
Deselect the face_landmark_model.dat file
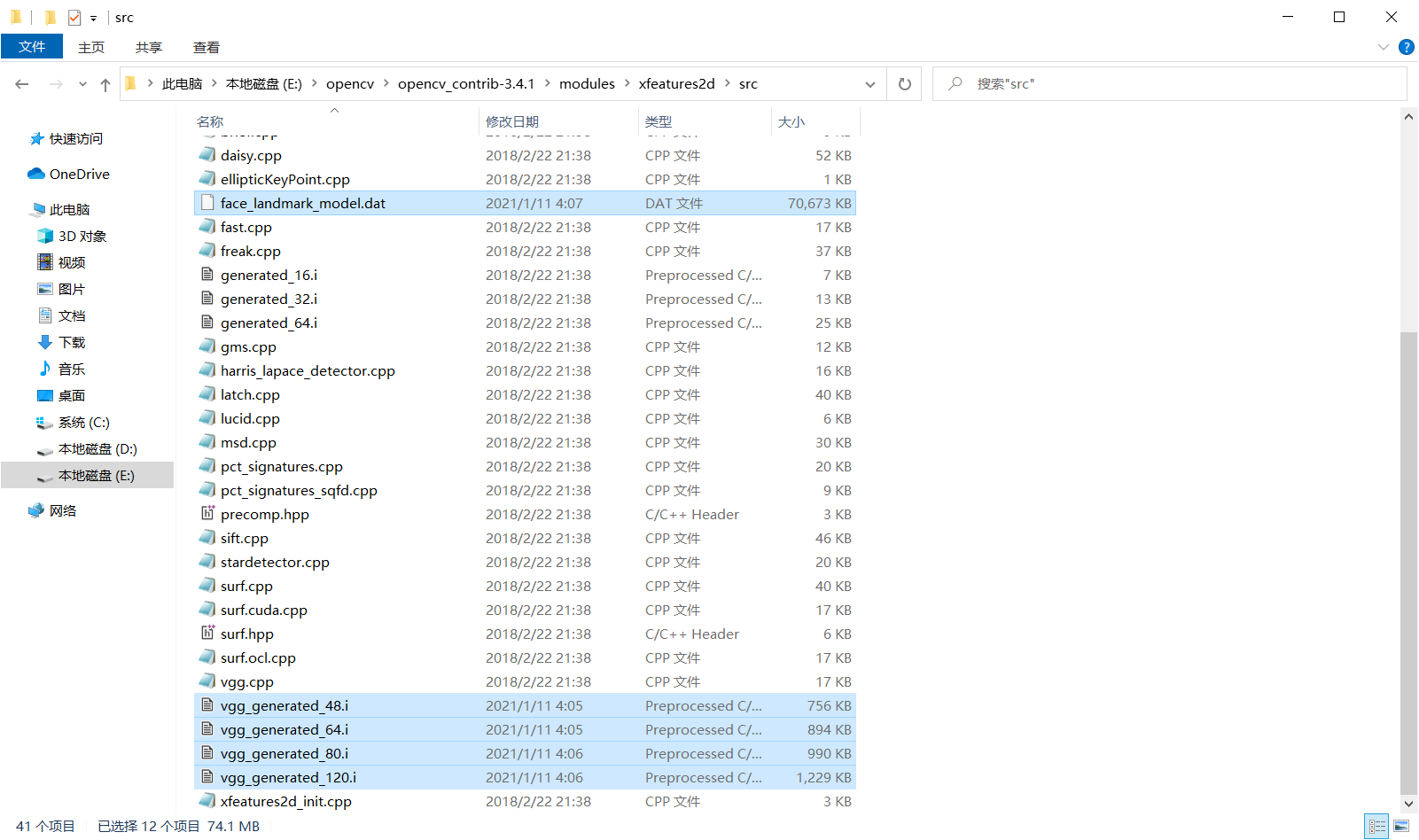pos(302,203)
